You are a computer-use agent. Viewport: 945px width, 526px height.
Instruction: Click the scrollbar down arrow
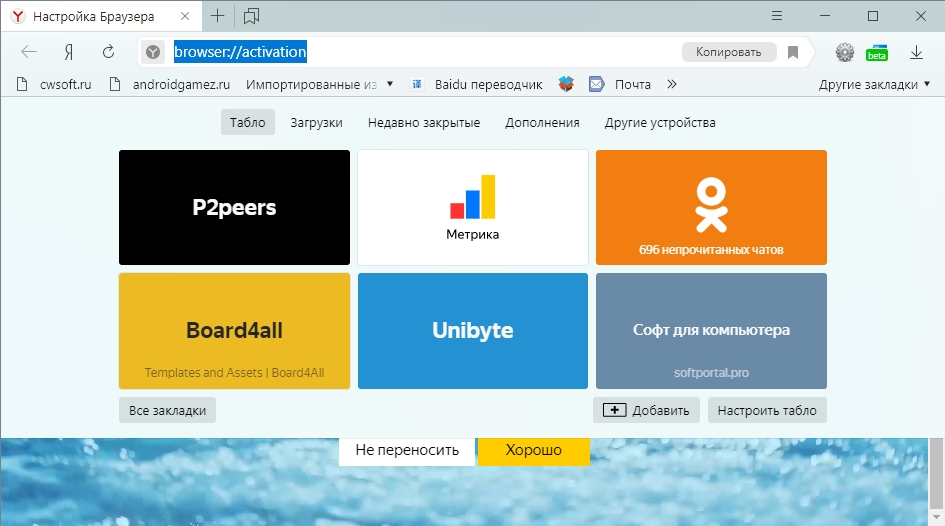[936, 518]
